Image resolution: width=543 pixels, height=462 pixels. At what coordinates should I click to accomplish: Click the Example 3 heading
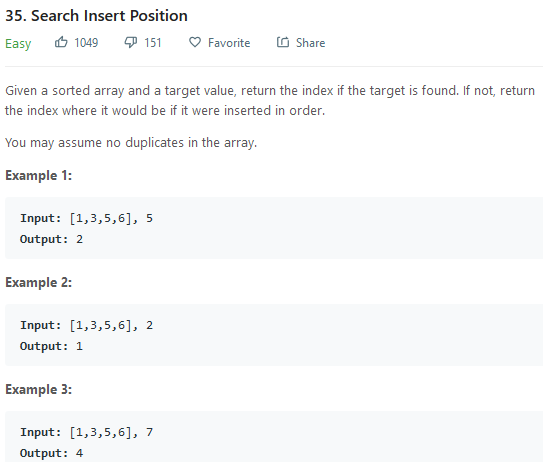(38, 390)
